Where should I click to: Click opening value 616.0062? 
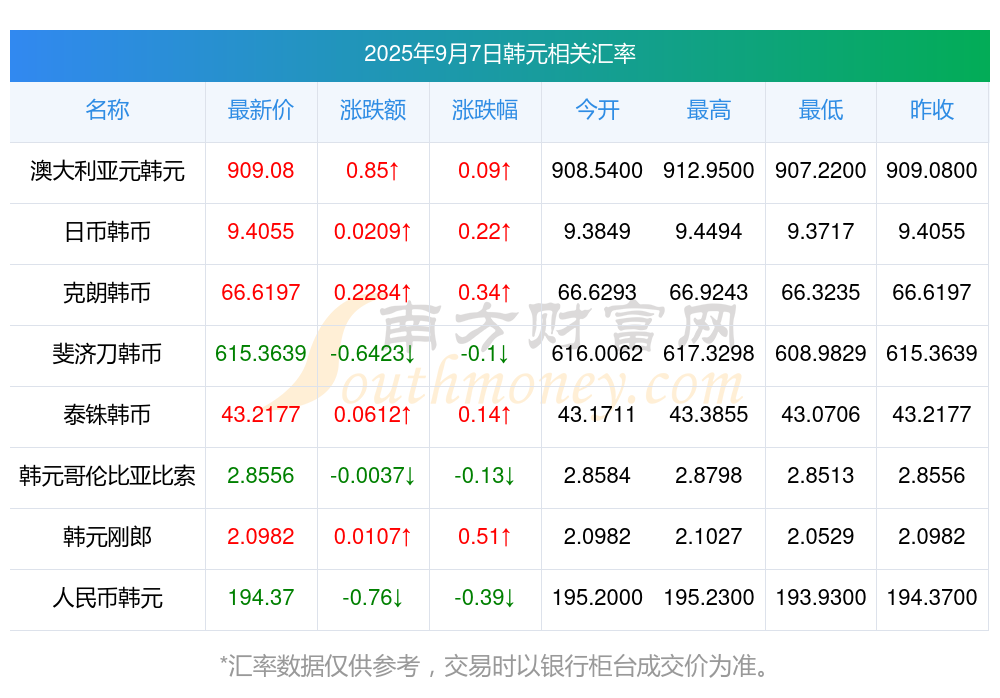597,353
